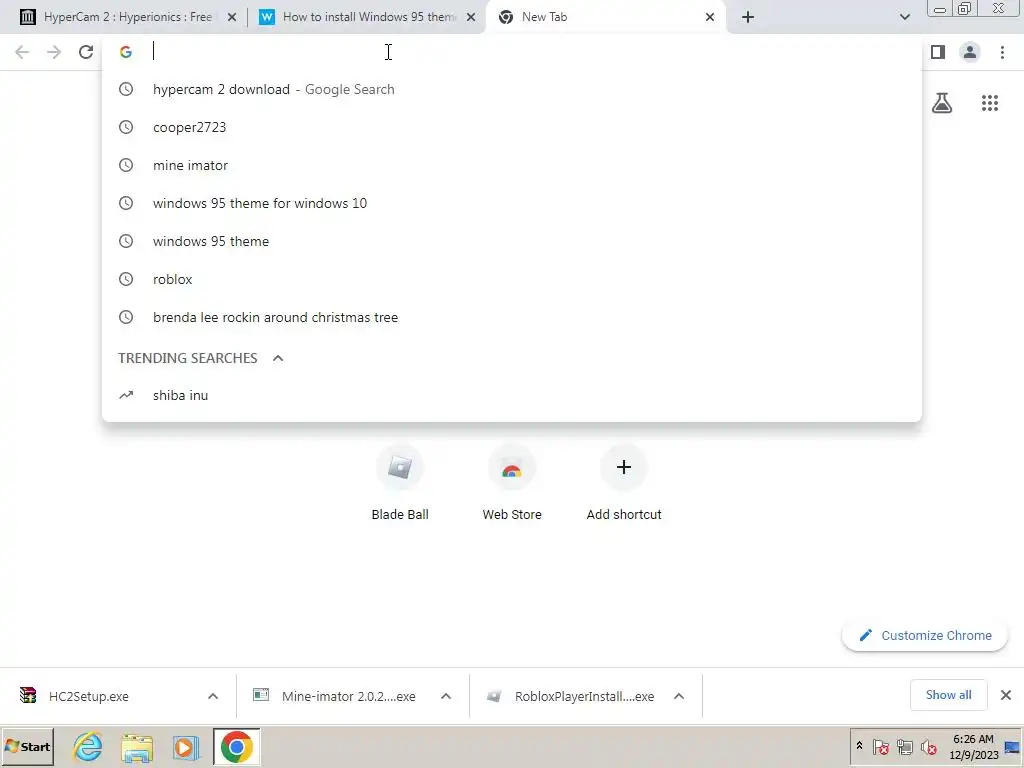The width and height of the screenshot is (1024, 768).
Task: Expand HC2Setup.exe download options chevron
Action: 213,696
